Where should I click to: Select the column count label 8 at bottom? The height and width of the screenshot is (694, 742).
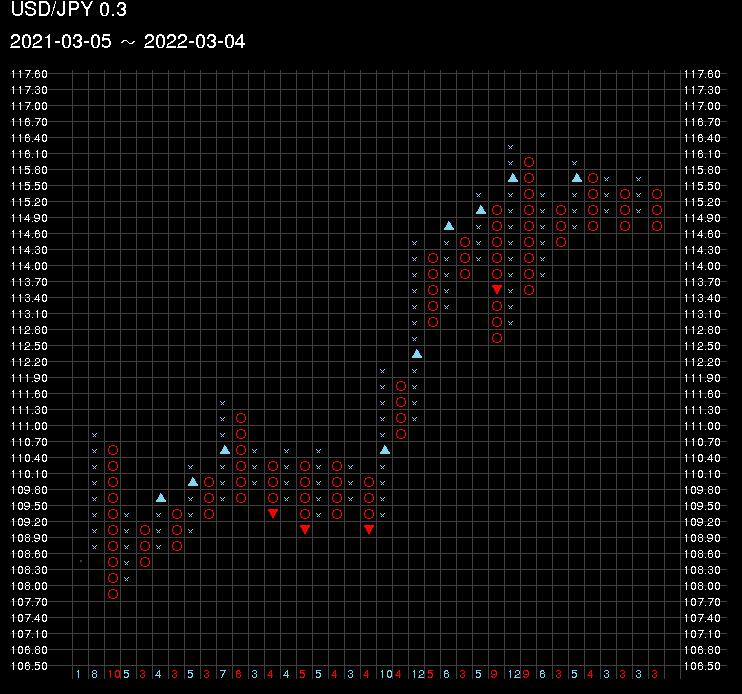94,675
